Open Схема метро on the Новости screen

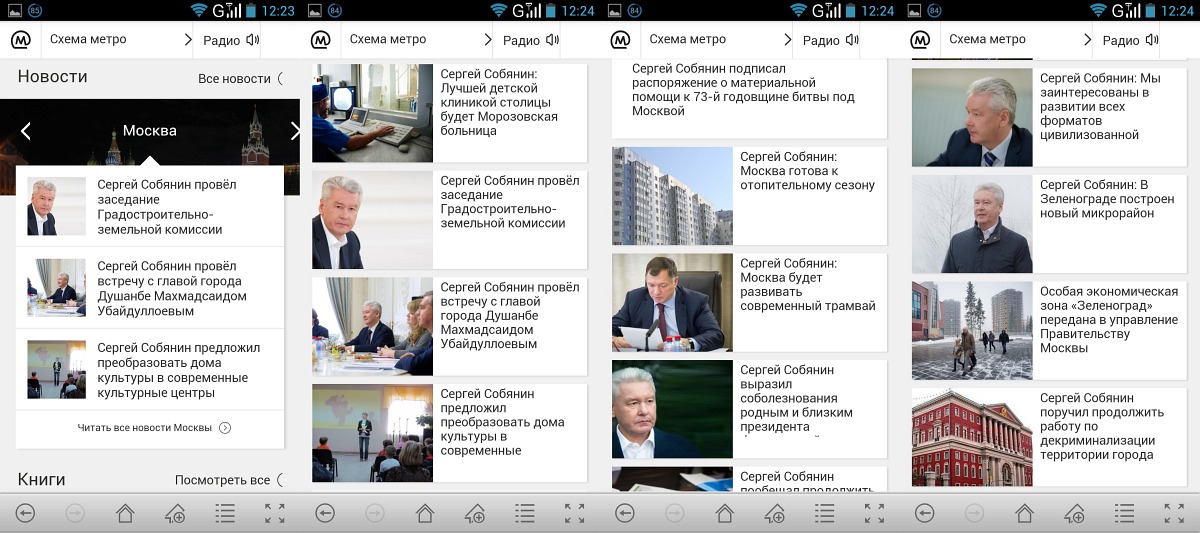click(88, 40)
